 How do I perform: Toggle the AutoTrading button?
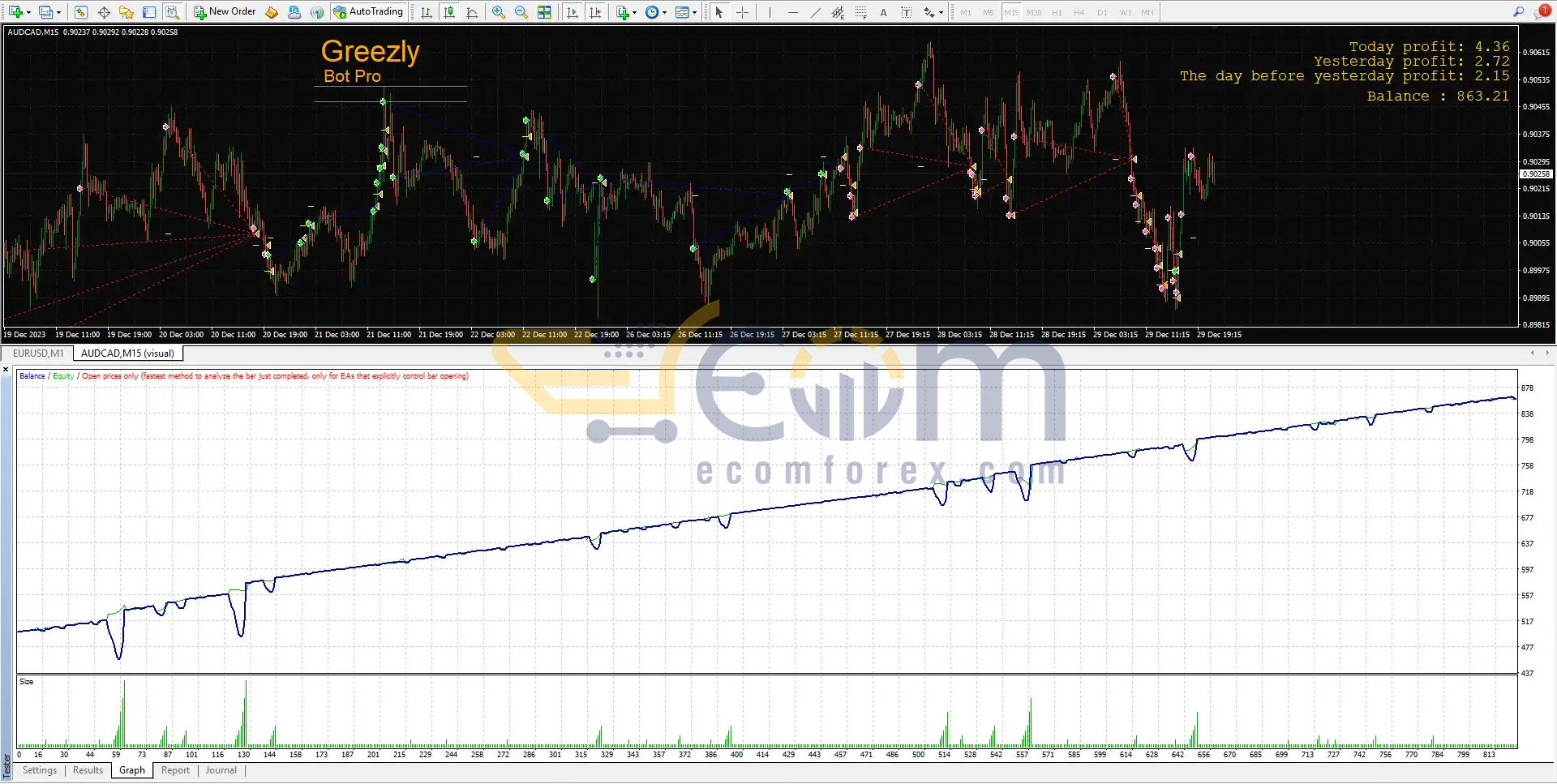pos(368,12)
